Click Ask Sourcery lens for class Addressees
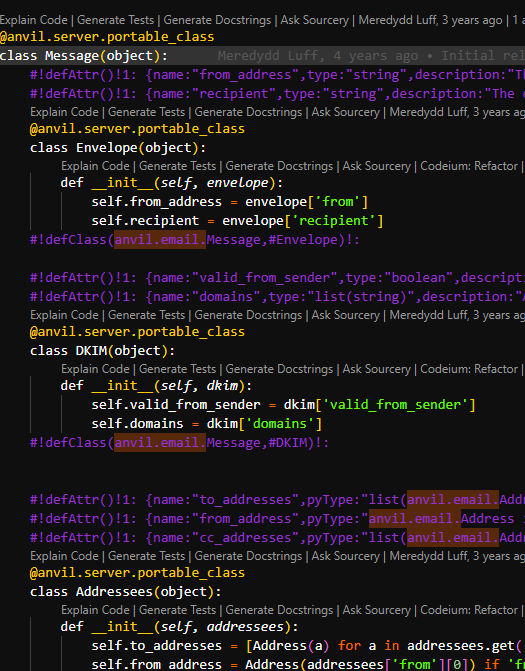The height and width of the screenshot is (671, 525). pyautogui.click(x=345, y=556)
